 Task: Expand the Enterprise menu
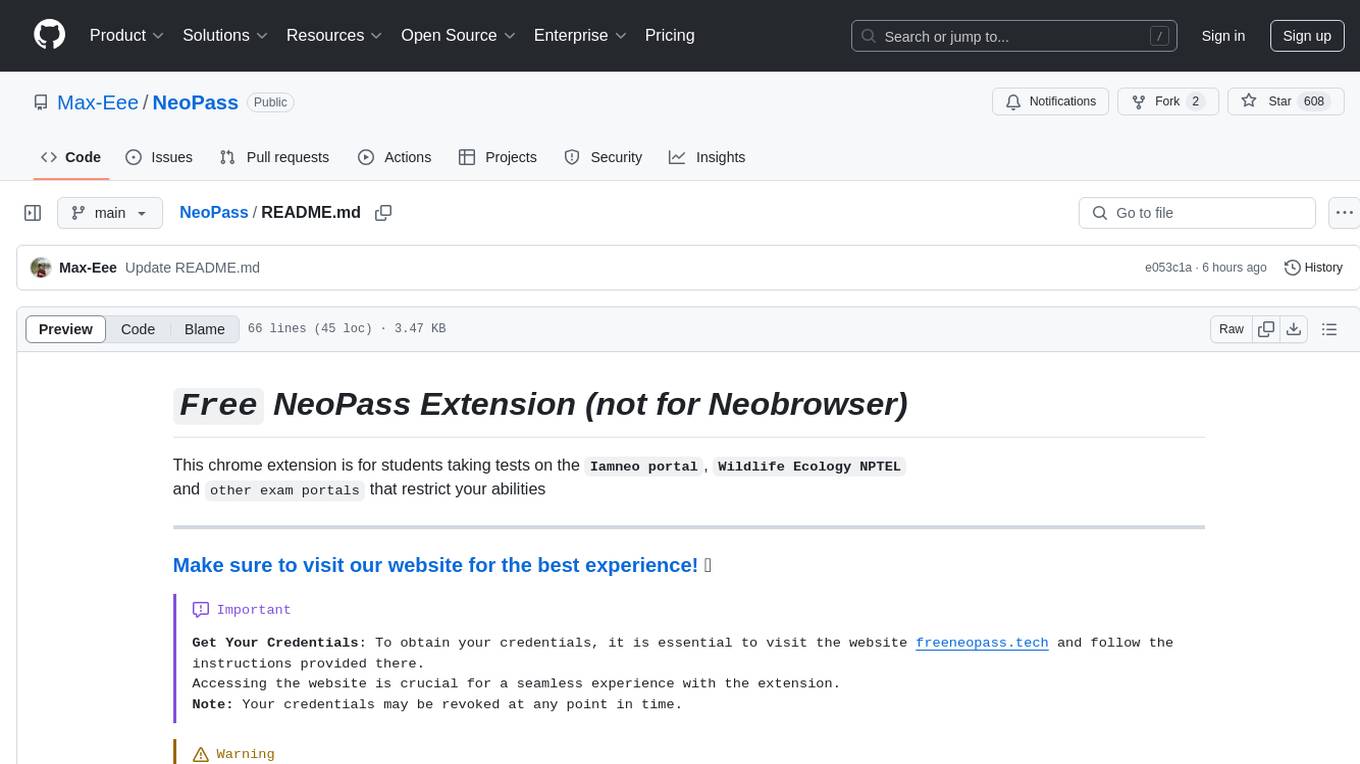pos(580,35)
